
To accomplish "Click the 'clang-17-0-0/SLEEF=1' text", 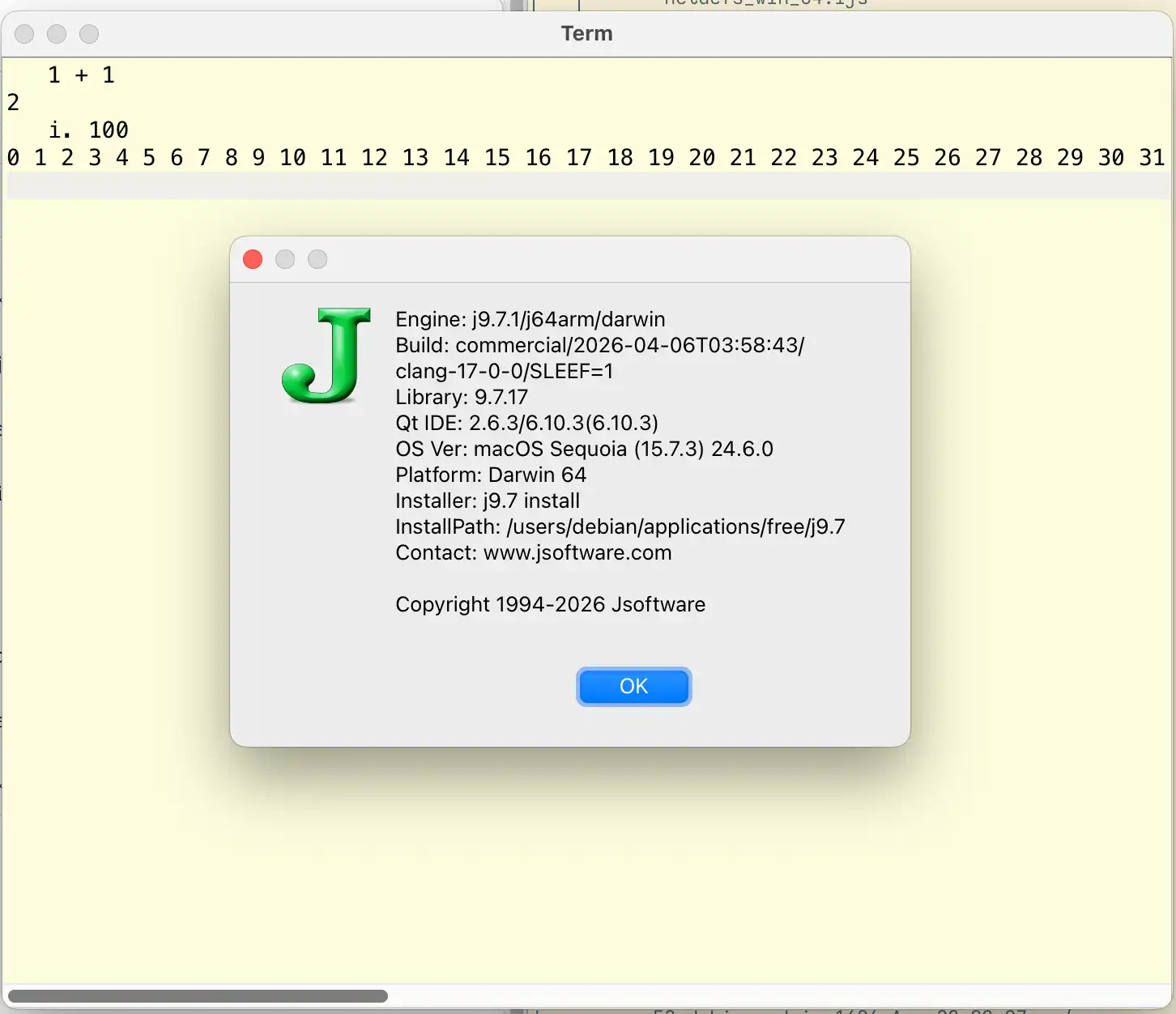I will (505, 371).
